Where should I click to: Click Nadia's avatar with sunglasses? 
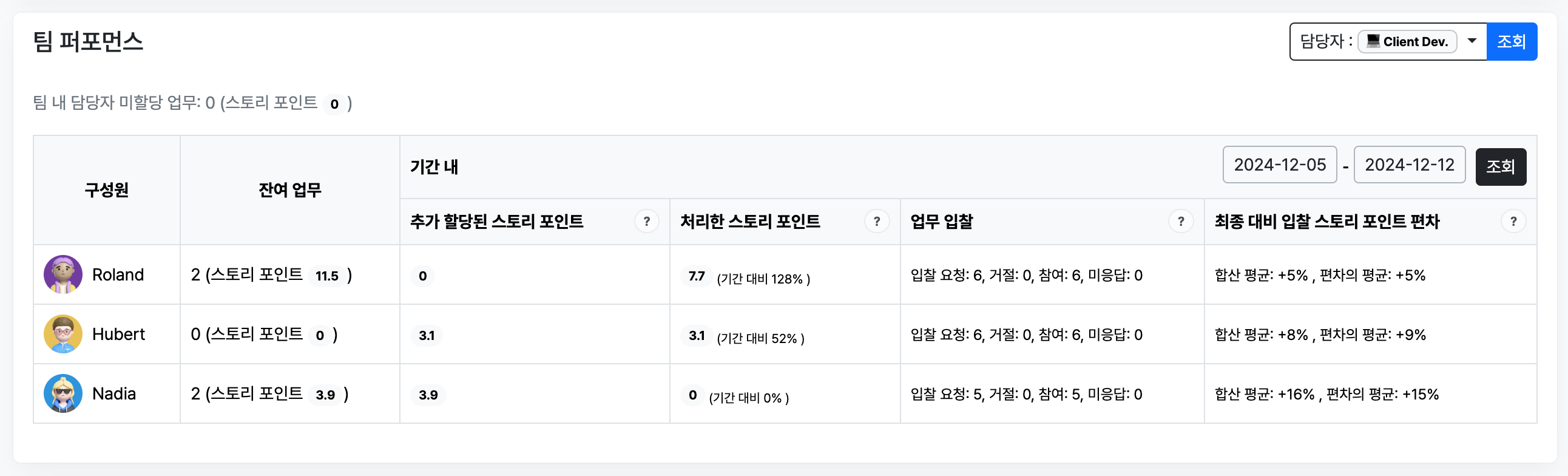(x=63, y=394)
